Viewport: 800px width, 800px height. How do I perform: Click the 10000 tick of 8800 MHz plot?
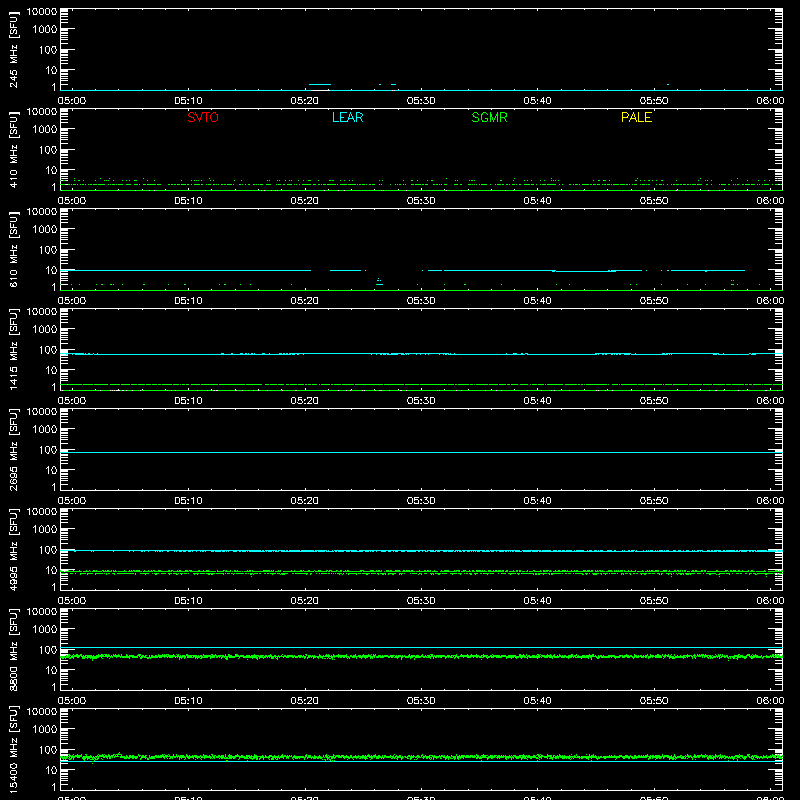pos(42,612)
